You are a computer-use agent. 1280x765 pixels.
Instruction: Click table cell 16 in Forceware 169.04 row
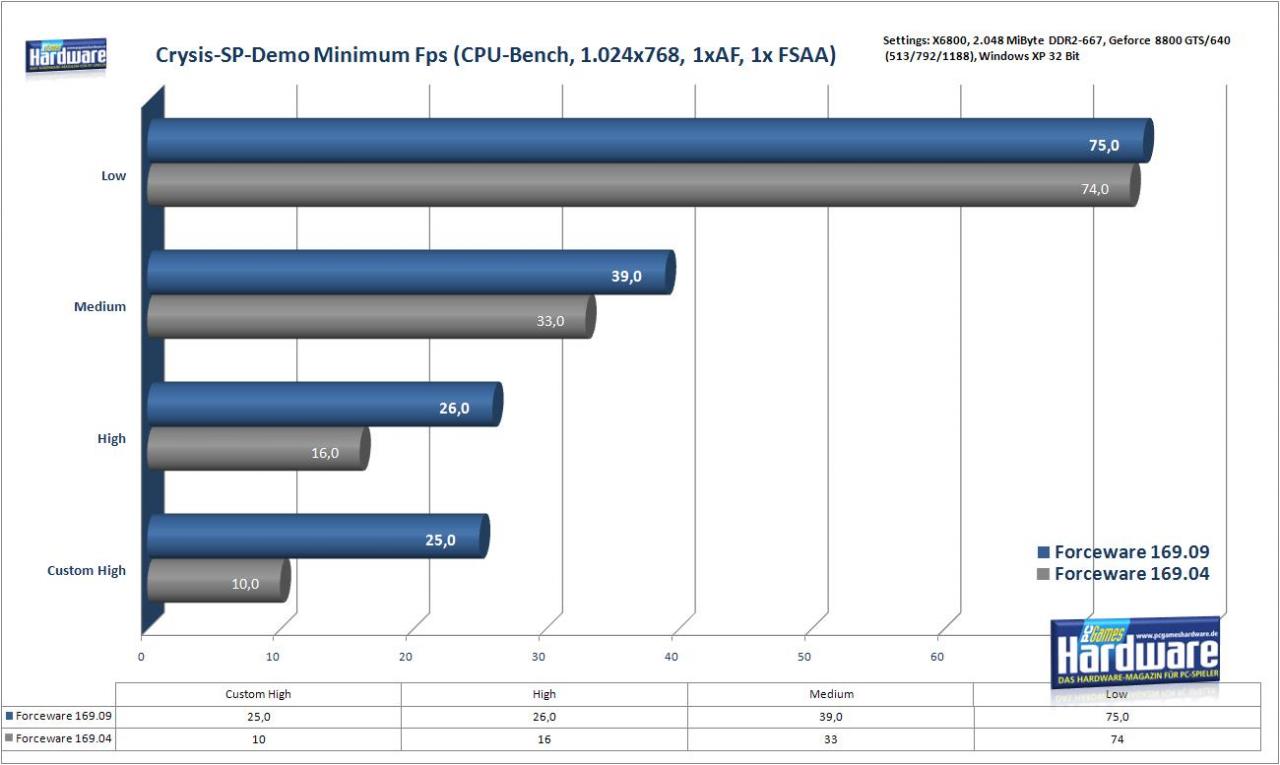pyautogui.click(x=544, y=738)
